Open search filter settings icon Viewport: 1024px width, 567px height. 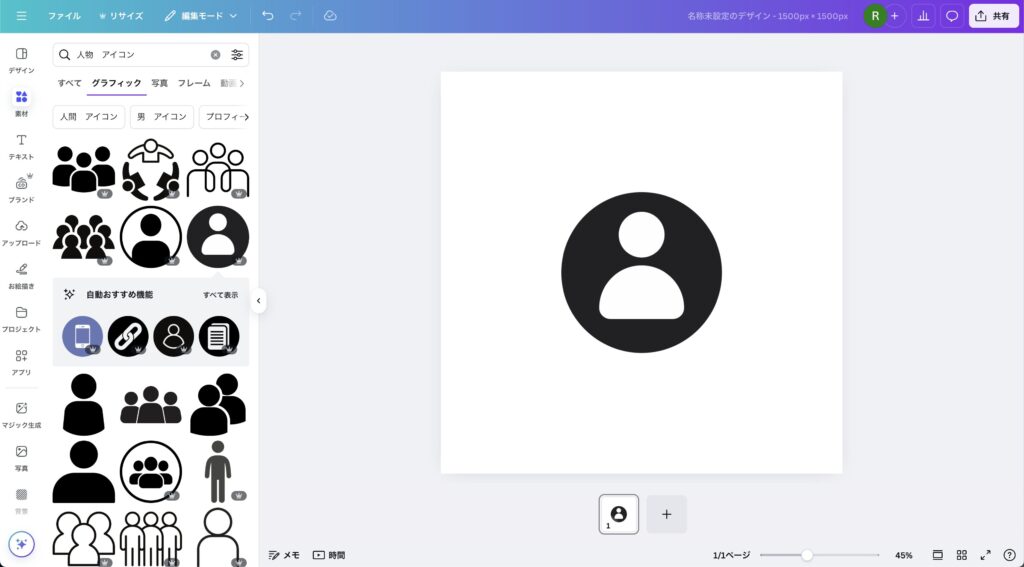tap(237, 55)
